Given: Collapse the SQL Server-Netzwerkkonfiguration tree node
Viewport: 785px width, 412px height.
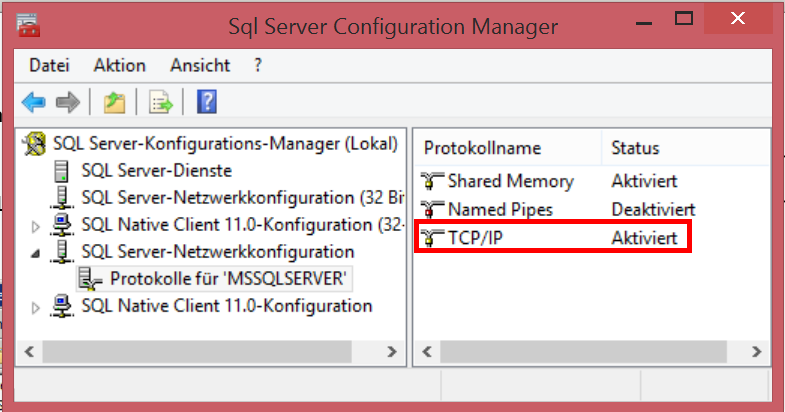Looking at the screenshot, I should tap(38, 252).
